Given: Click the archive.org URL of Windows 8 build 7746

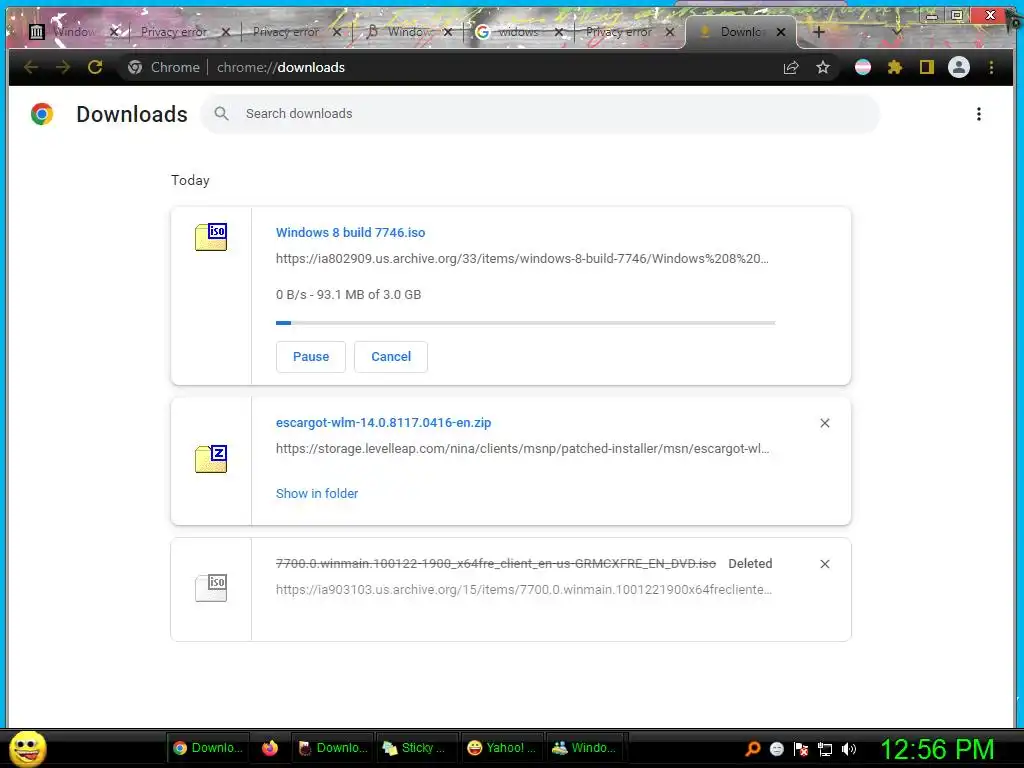Looking at the screenshot, I should tap(522, 259).
